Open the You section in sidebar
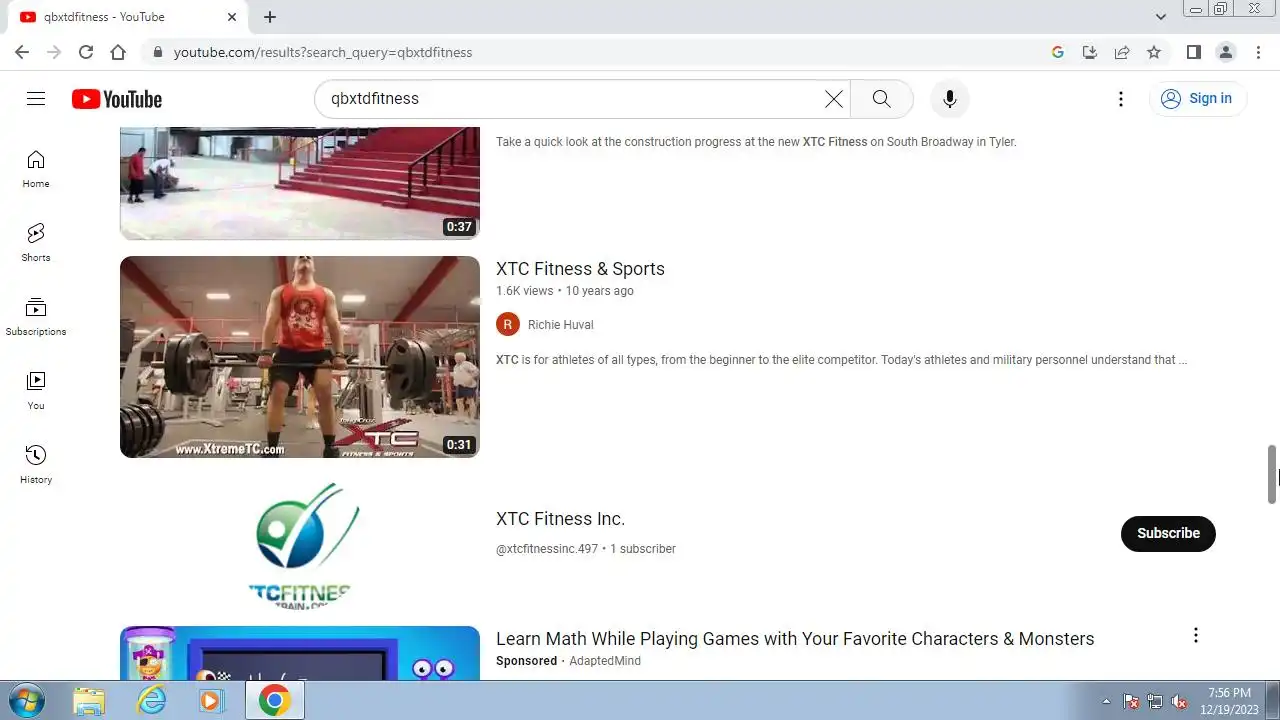Screen dimensions: 1280x720 coord(36,391)
